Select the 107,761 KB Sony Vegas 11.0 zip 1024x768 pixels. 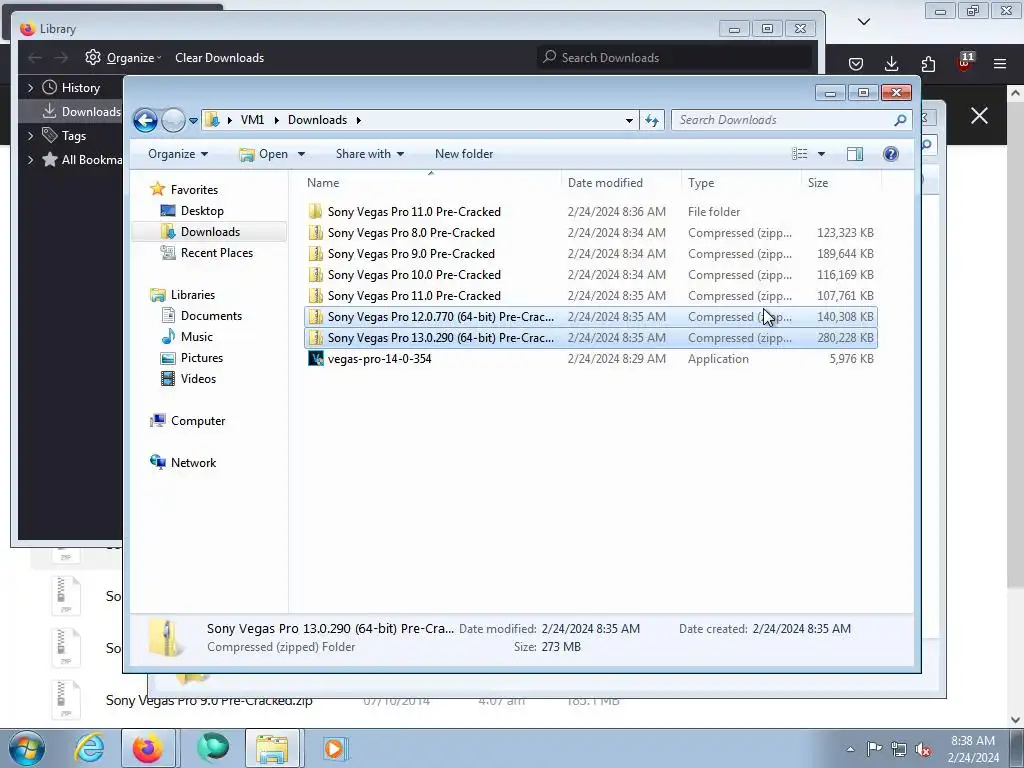tap(591, 296)
